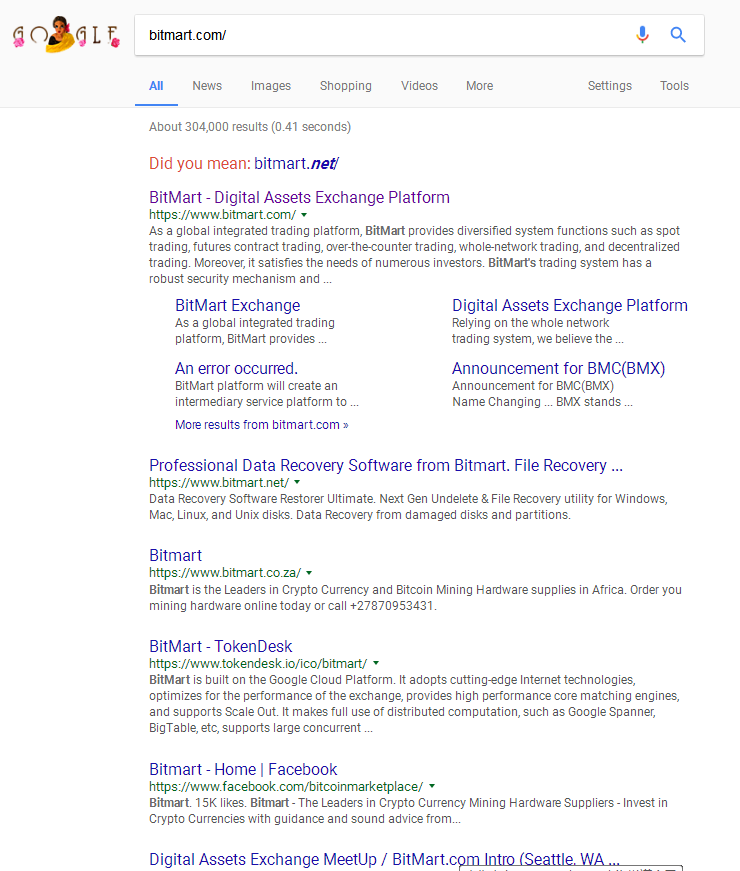Click the 'Did you mean:' red label
The width and height of the screenshot is (740, 871).
[199, 163]
